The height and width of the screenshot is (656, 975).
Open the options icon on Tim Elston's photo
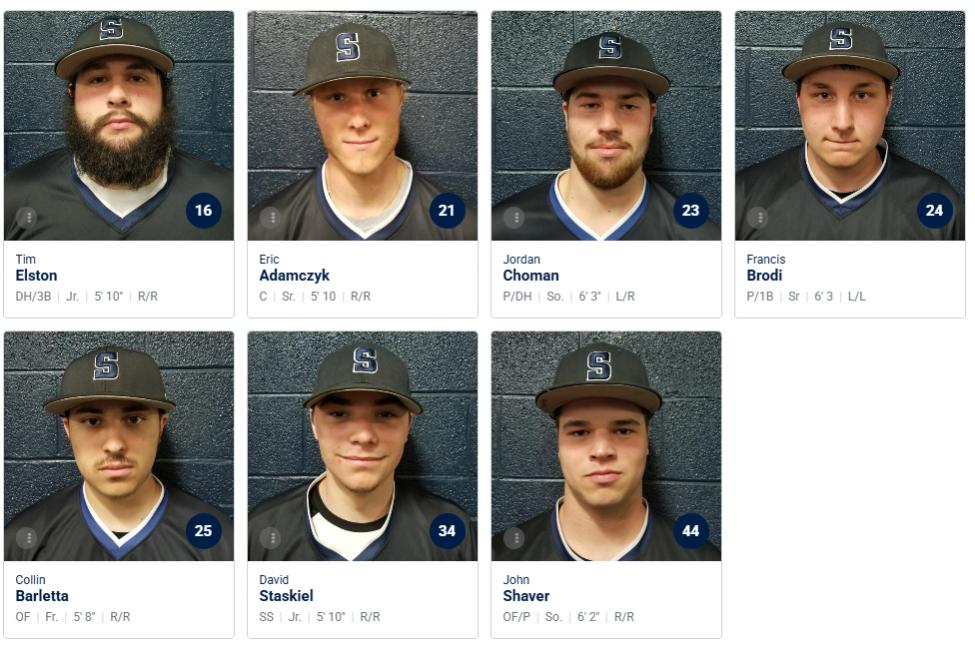point(28,218)
